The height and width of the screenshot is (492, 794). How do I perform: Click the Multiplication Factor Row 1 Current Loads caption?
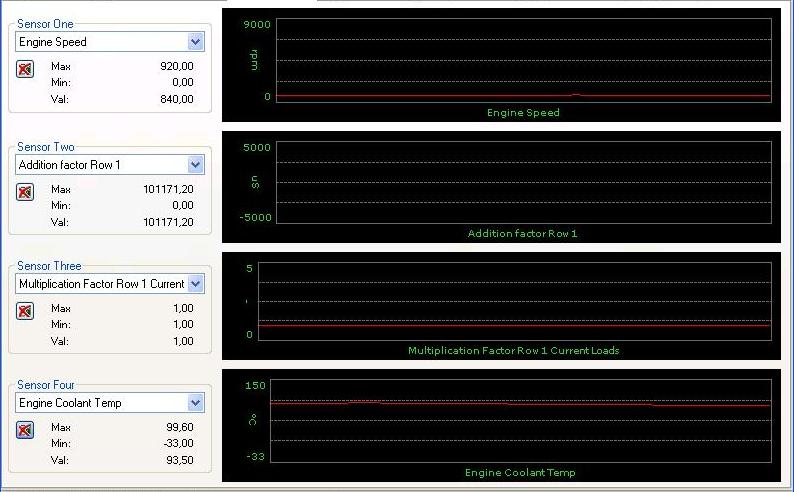(x=513, y=350)
